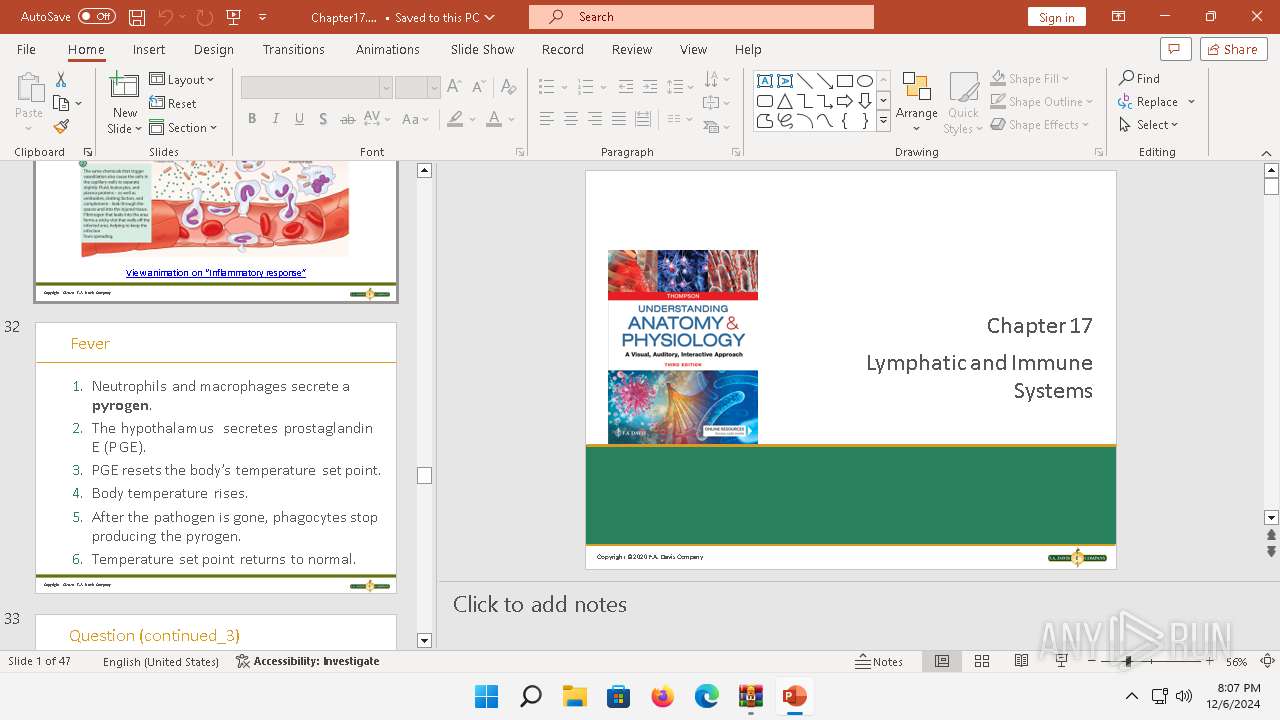This screenshot has width=1280, height=720.
Task: Click the Text Shadow icon
Action: click(323, 119)
